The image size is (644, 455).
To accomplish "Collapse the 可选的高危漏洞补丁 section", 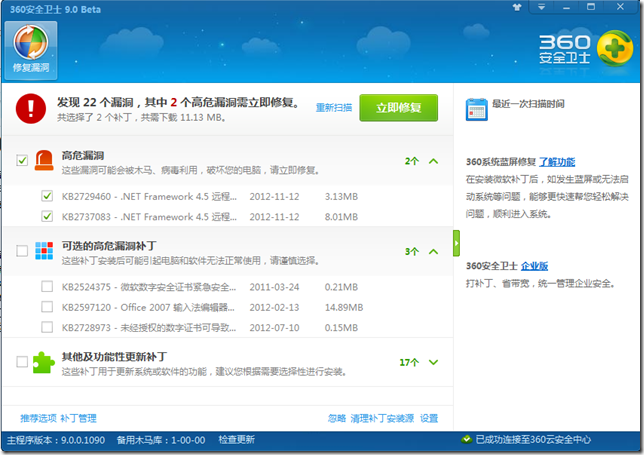I will point(433,251).
